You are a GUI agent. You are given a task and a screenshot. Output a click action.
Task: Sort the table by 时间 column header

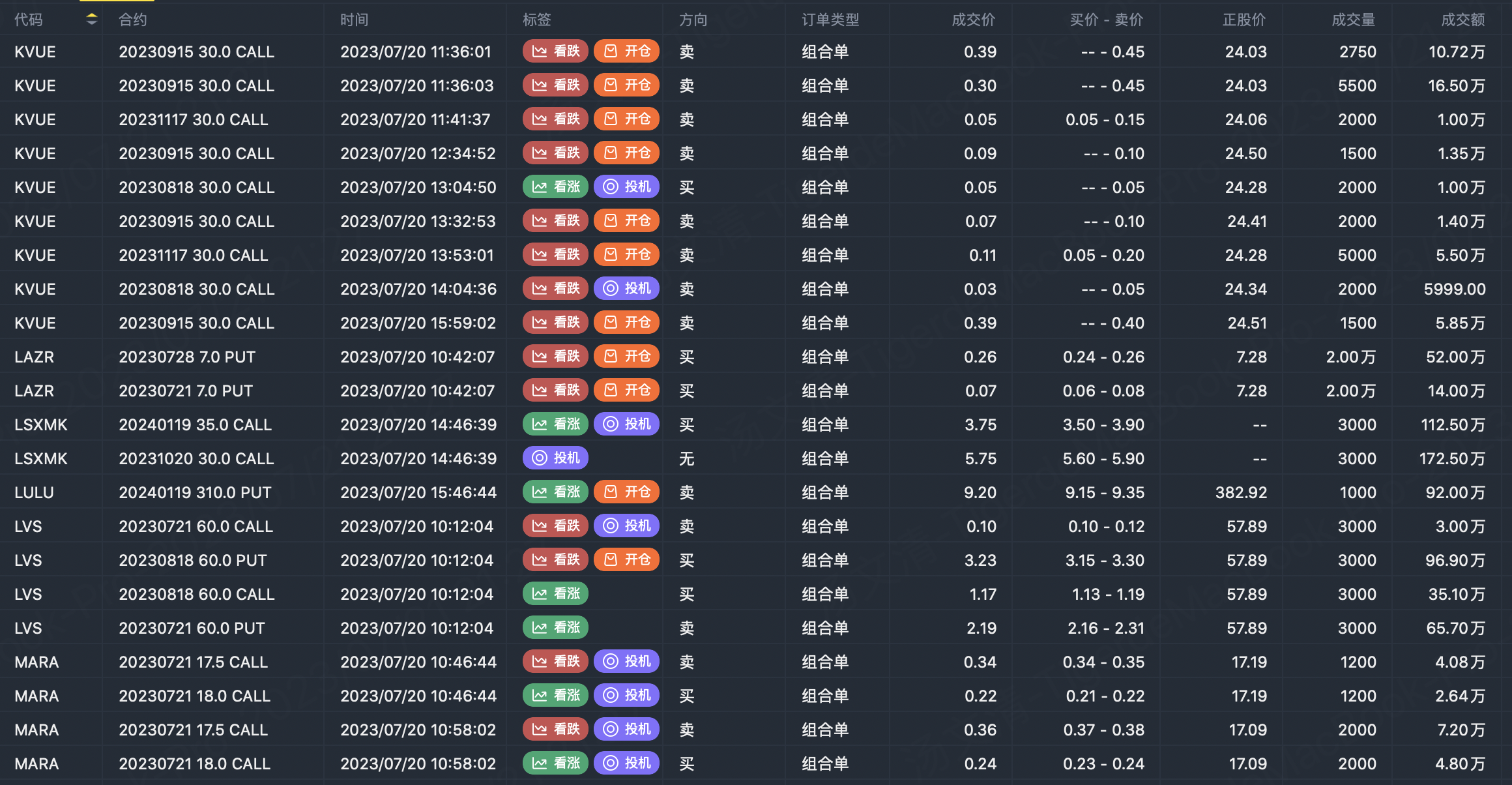[354, 20]
